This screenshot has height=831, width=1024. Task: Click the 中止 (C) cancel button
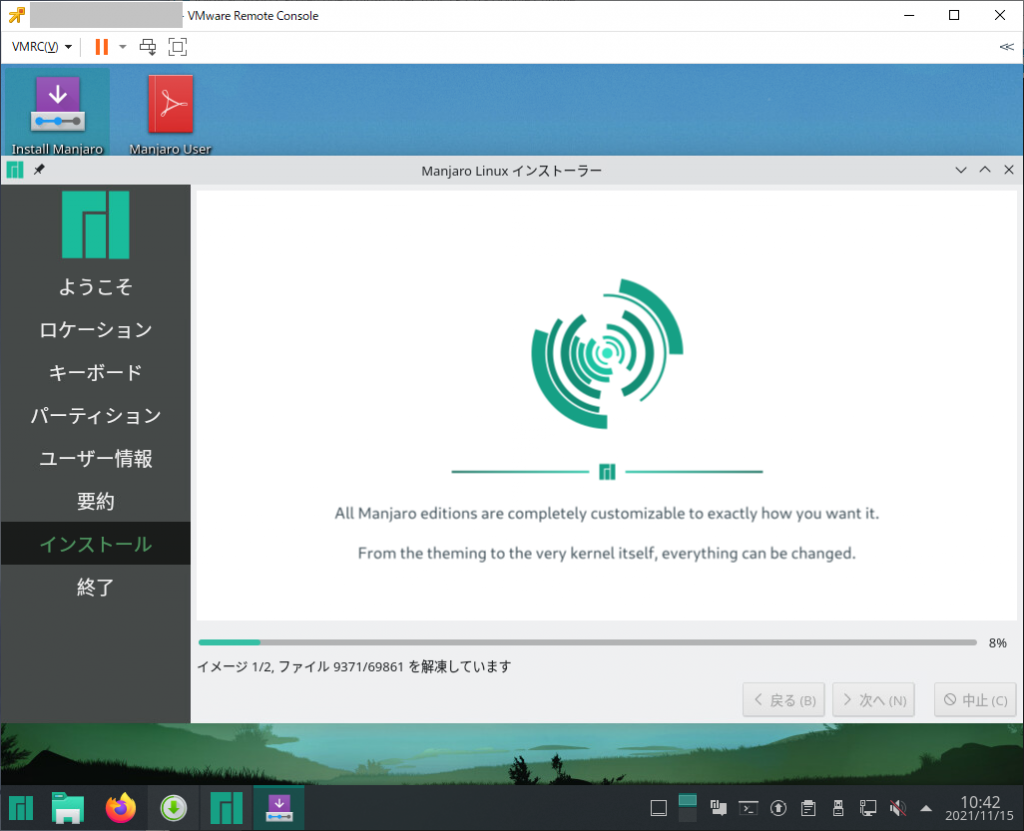coord(975,700)
